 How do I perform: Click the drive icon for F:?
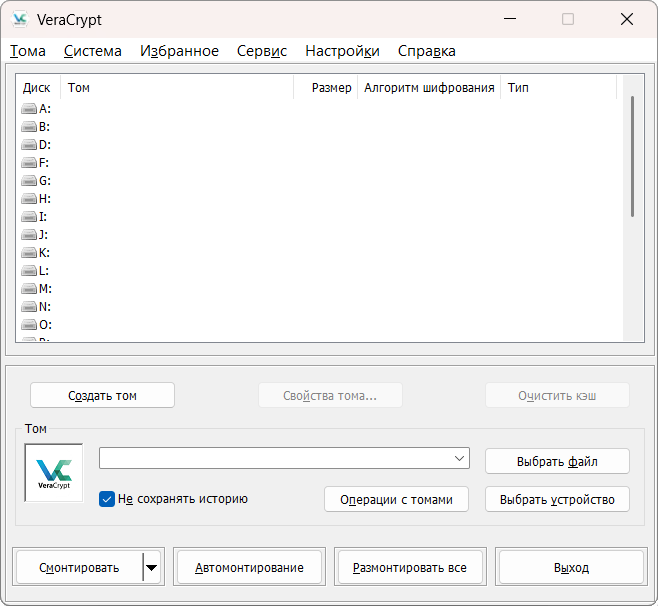point(29,163)
